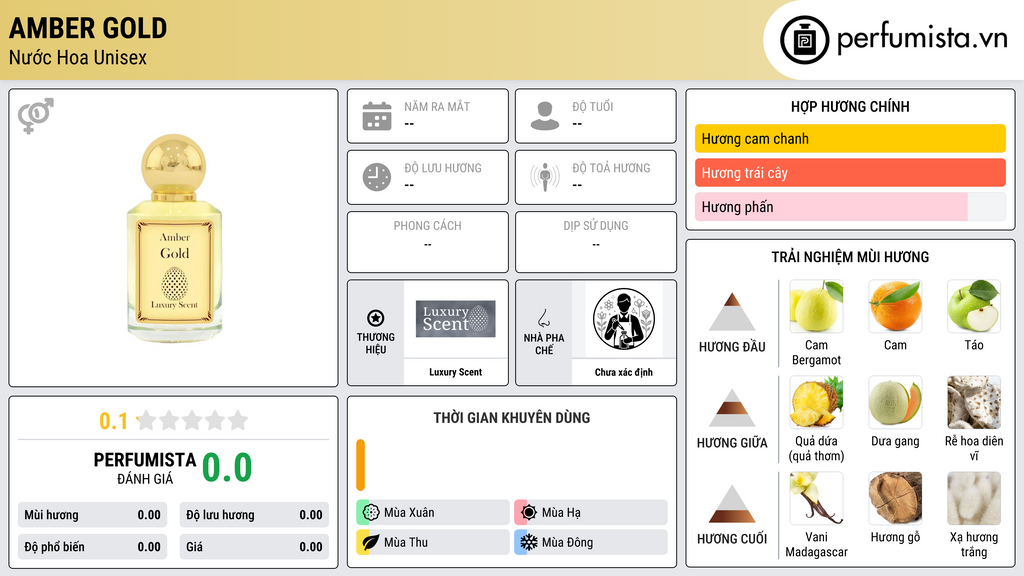Viewport: 1024px width, 576px height.
Task: Open the Amber Gold bottle image
Action: [x=174, y=238]
